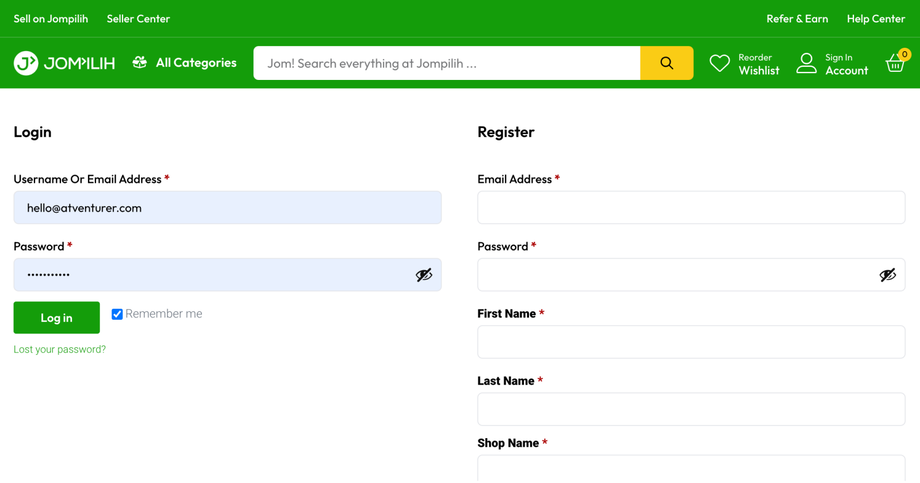Open the shopping basket cart
The height and width of the screenshot is (483, 920).
(895, 64)
